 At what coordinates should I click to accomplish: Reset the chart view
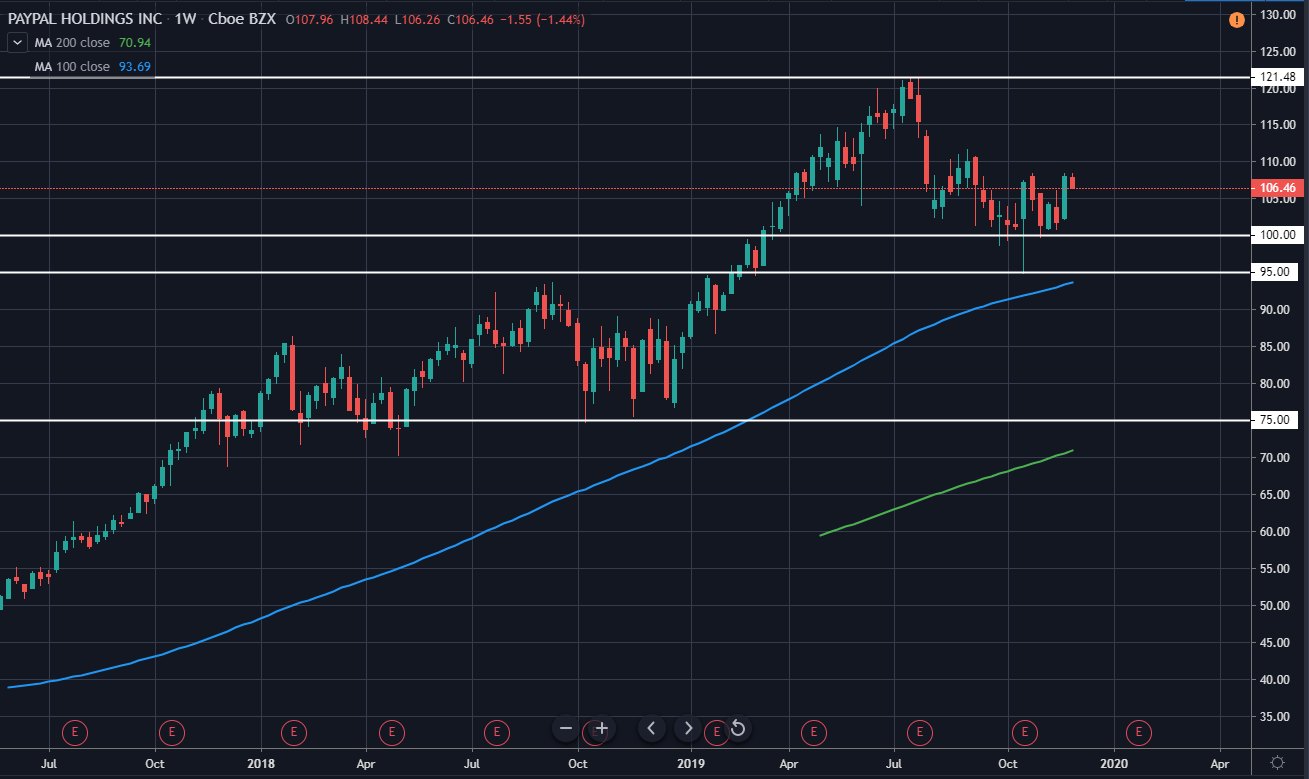(737, 728)
